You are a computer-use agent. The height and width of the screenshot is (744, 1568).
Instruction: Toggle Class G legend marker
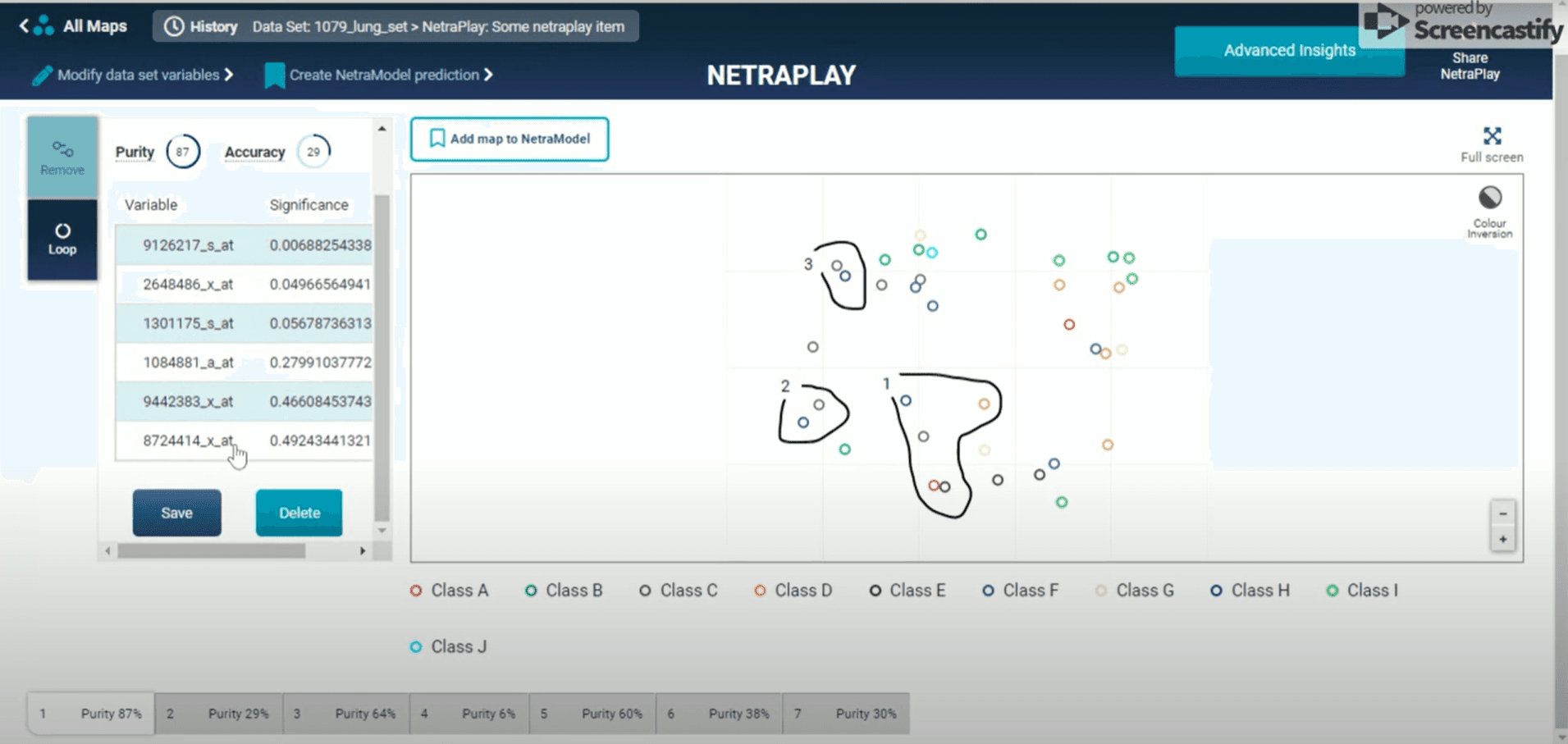(x=1101, y=591)
